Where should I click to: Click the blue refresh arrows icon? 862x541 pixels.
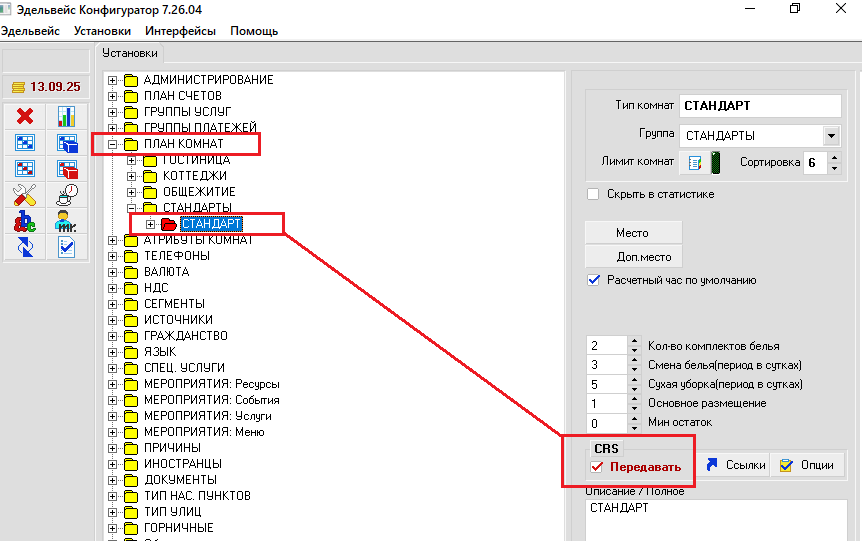[25, 247]
